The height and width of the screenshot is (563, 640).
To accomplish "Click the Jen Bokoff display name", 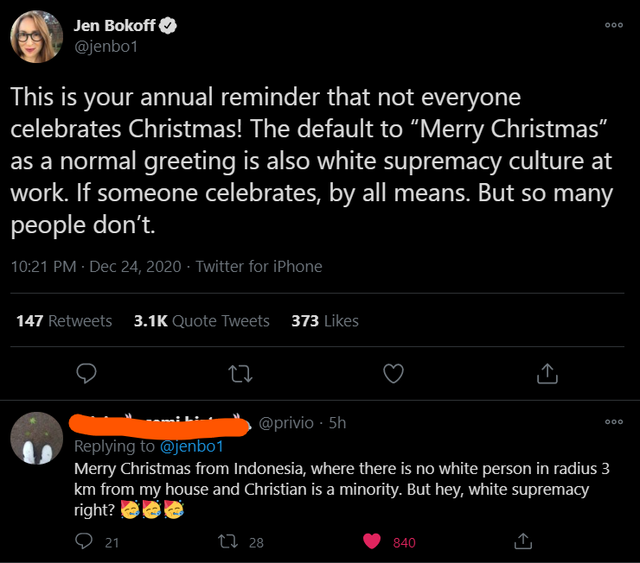I will 114,26.
